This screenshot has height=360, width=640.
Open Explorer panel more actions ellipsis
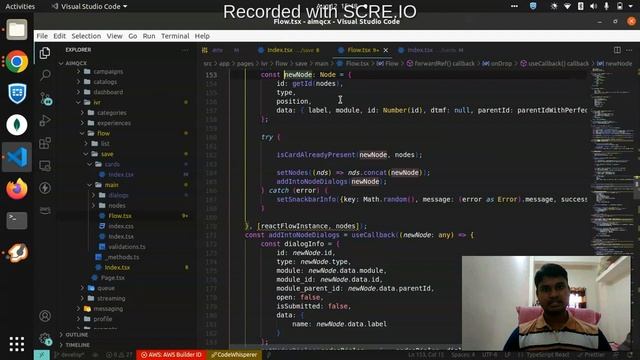pyautogui.click(x=185, y=50)
